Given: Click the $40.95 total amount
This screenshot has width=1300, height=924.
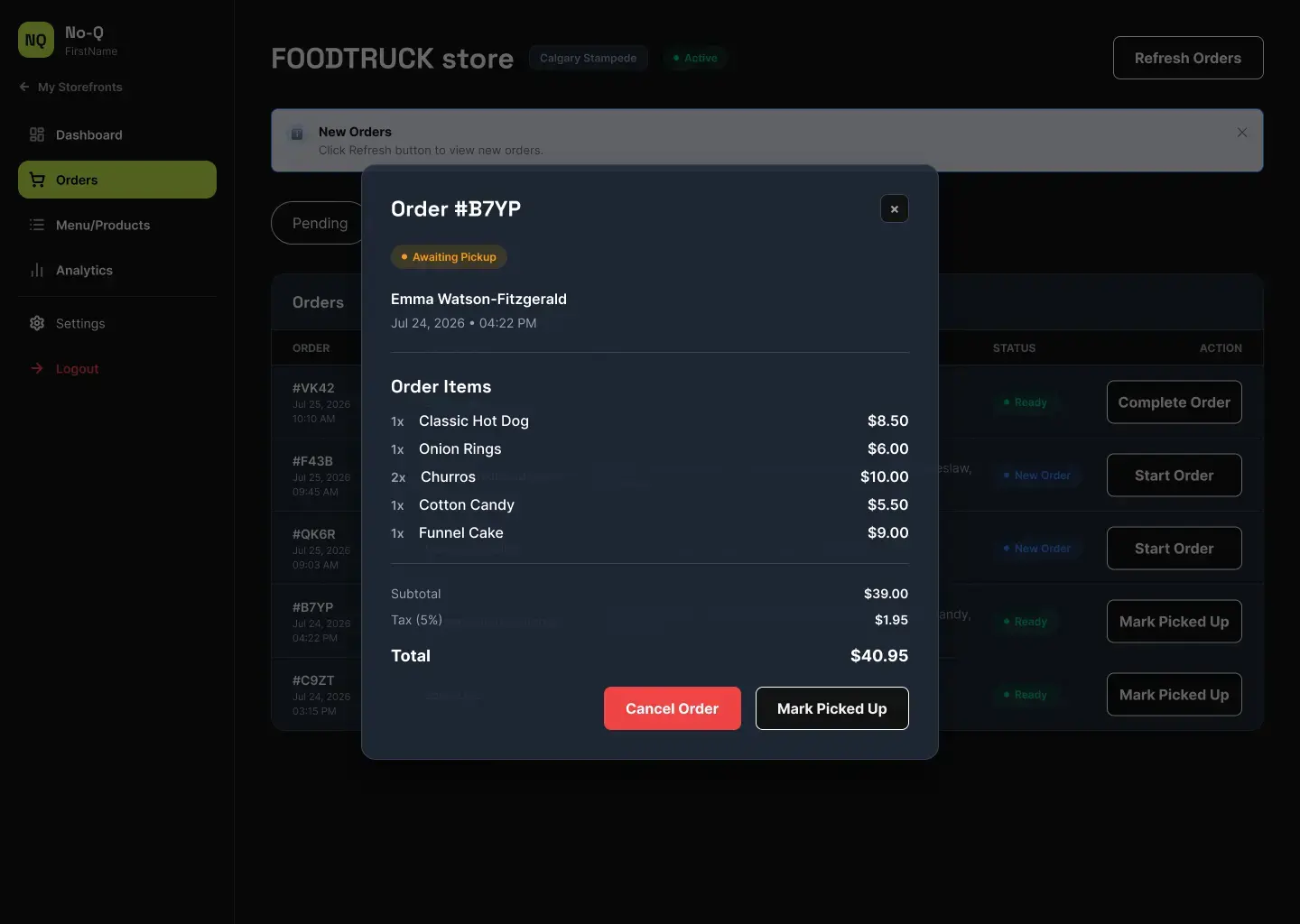Looking at the screenshot, I should [879, 656].
